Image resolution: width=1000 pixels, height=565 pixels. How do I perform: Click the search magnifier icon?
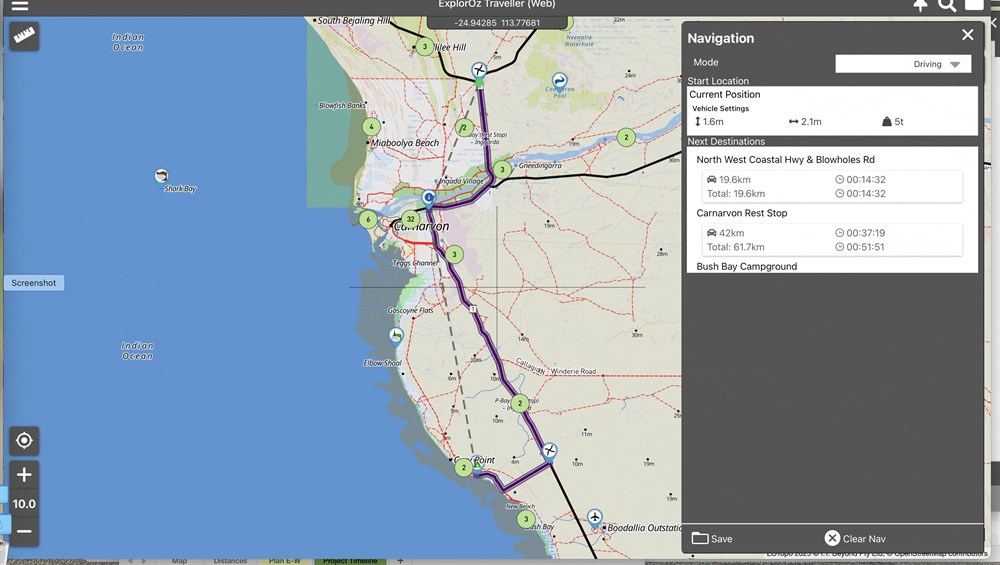pos(947,5)
